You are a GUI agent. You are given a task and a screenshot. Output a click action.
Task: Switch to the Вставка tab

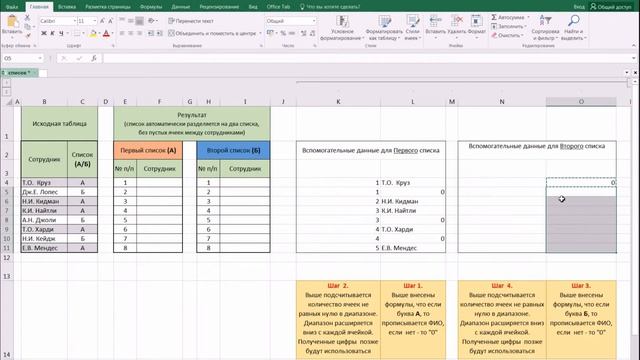(x=67, y=7)
